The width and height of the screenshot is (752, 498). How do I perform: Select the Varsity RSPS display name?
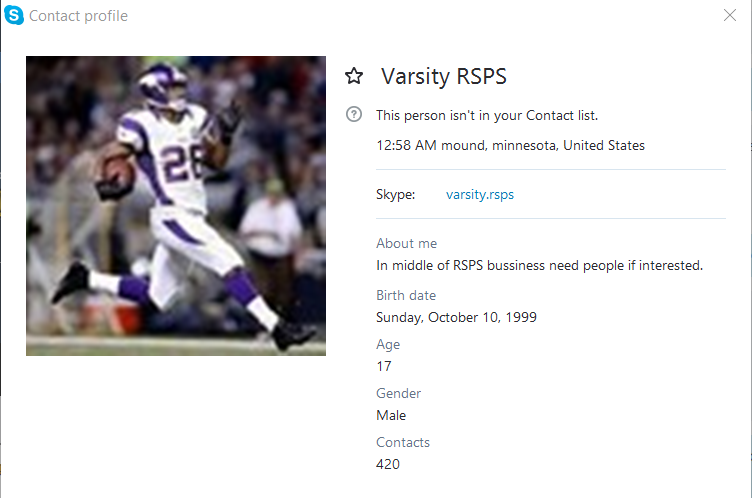coord(444,76)
